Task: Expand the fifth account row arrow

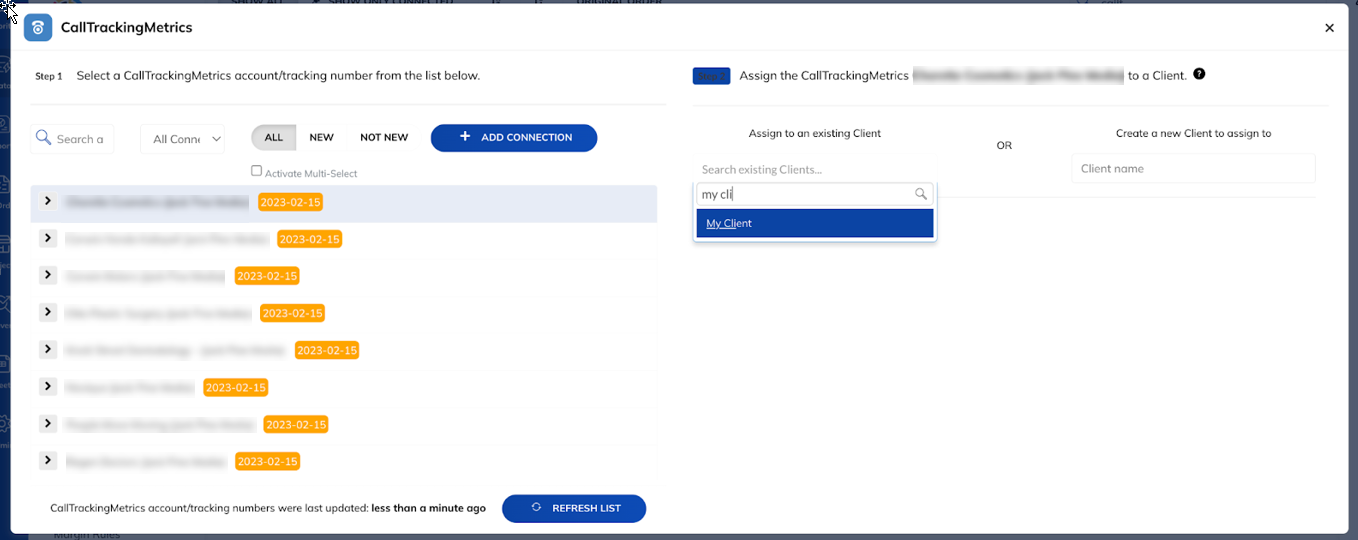Action: 47,349
